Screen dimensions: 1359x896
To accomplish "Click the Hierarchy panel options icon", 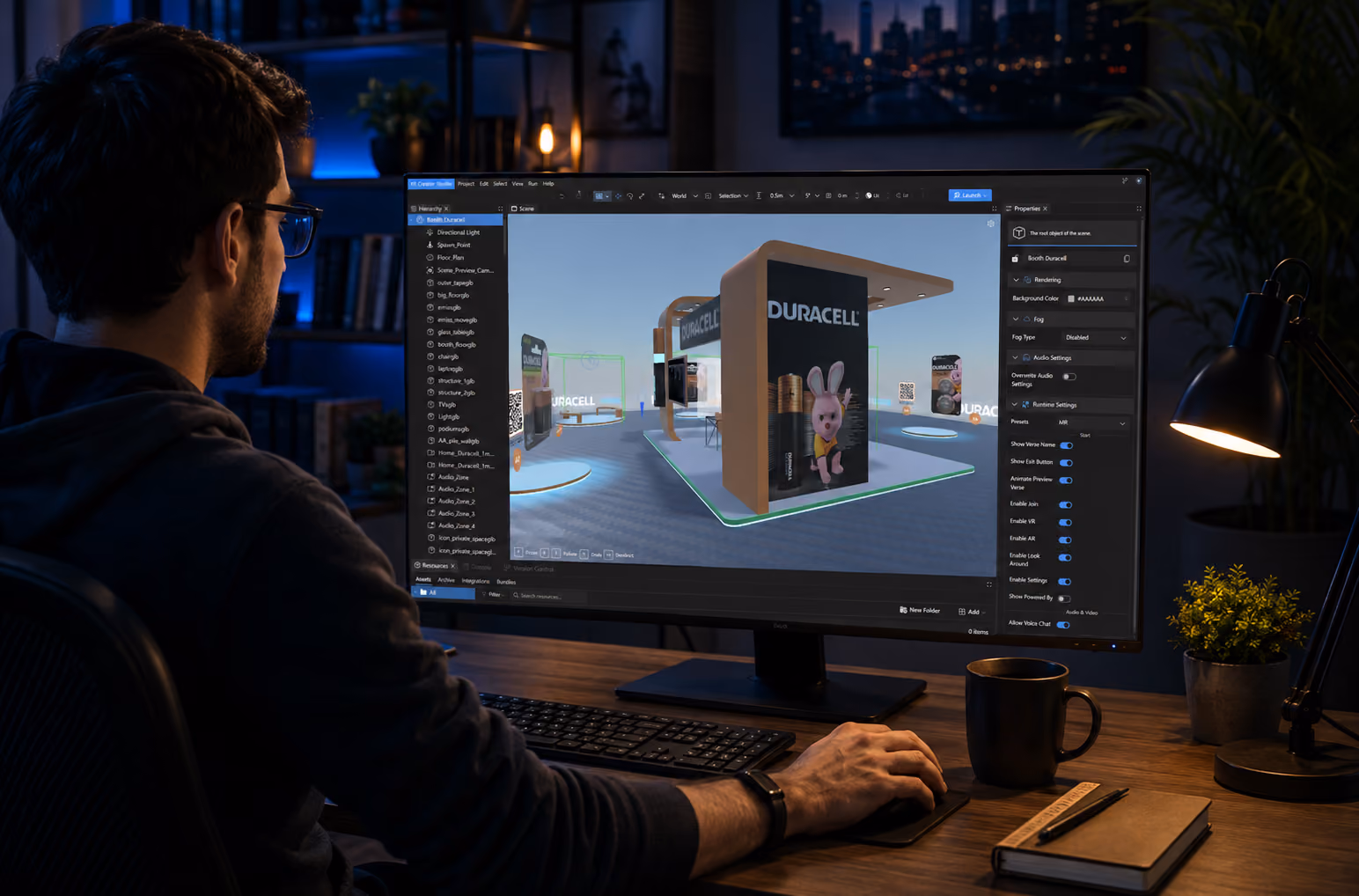I will pos(500,209).
